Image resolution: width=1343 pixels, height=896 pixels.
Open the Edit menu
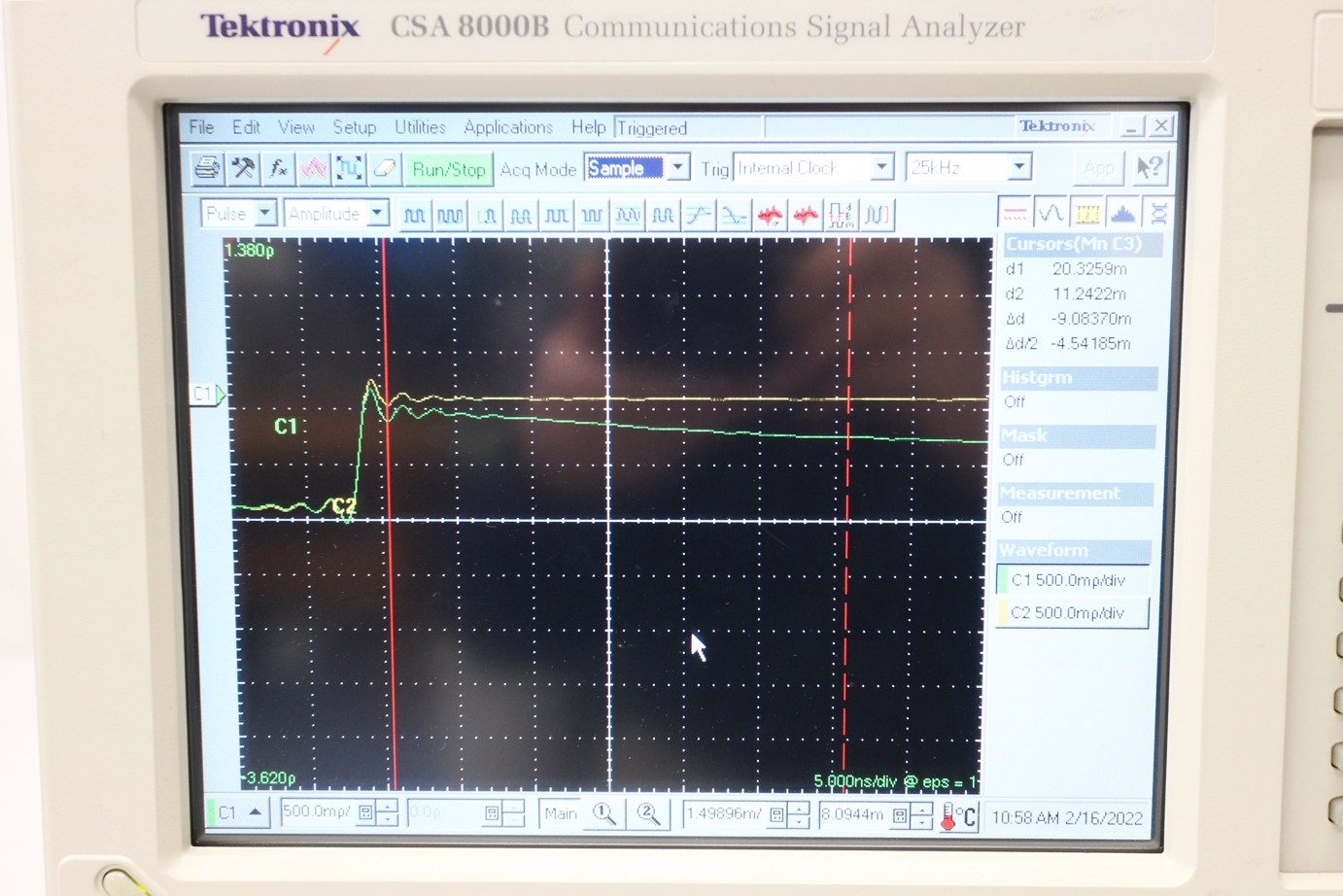pyautogui.click(x=246, y=127)
